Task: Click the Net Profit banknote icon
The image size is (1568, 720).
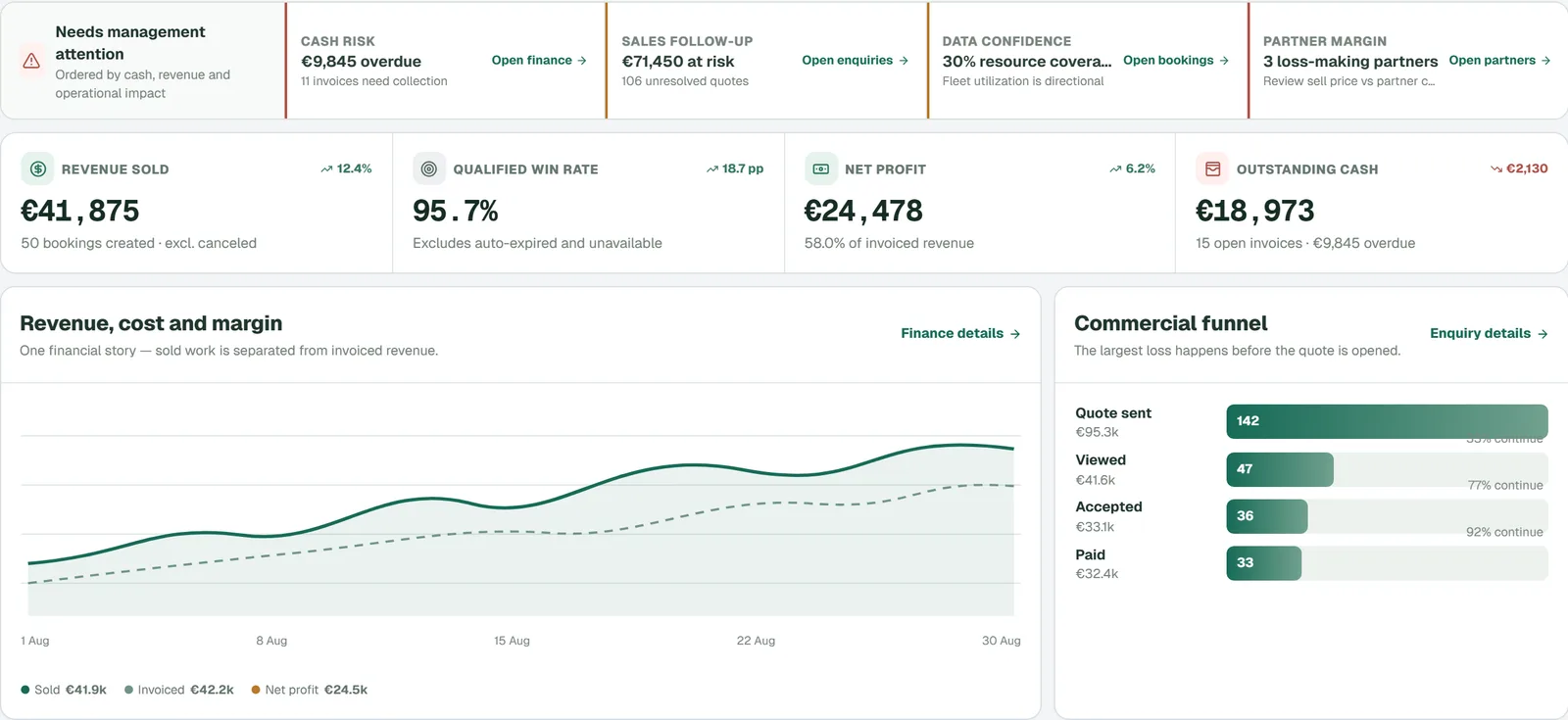Action: coord(820,168)
